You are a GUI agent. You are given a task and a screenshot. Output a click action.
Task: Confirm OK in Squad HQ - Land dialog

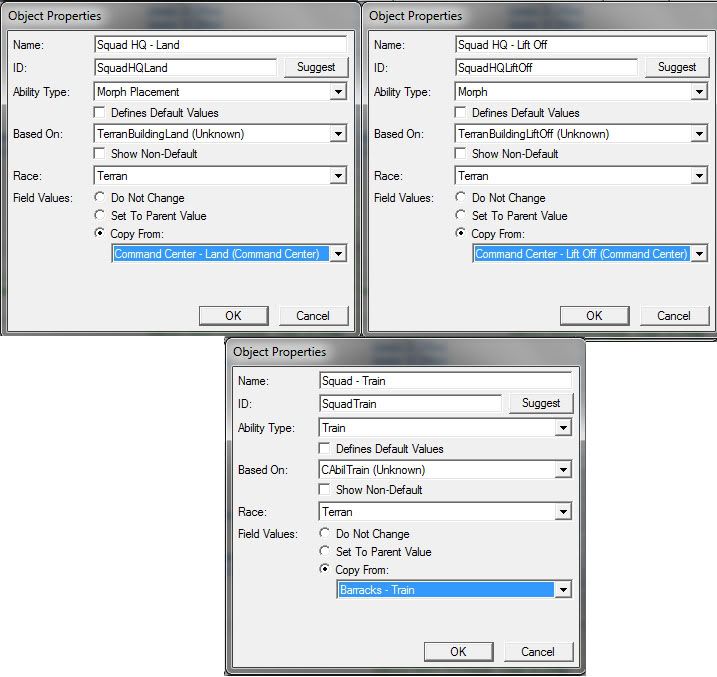pyautogui.click(x=233, y=316)
